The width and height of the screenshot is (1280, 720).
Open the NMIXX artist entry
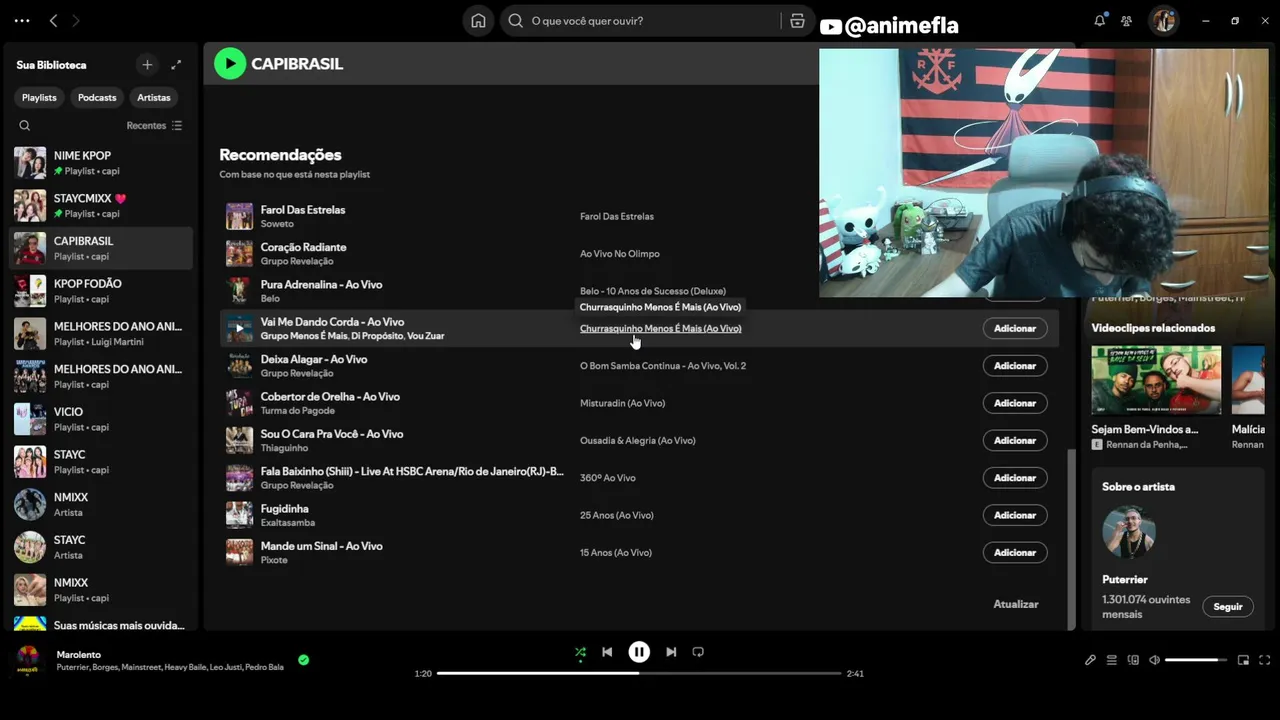(x=101, y=504)
